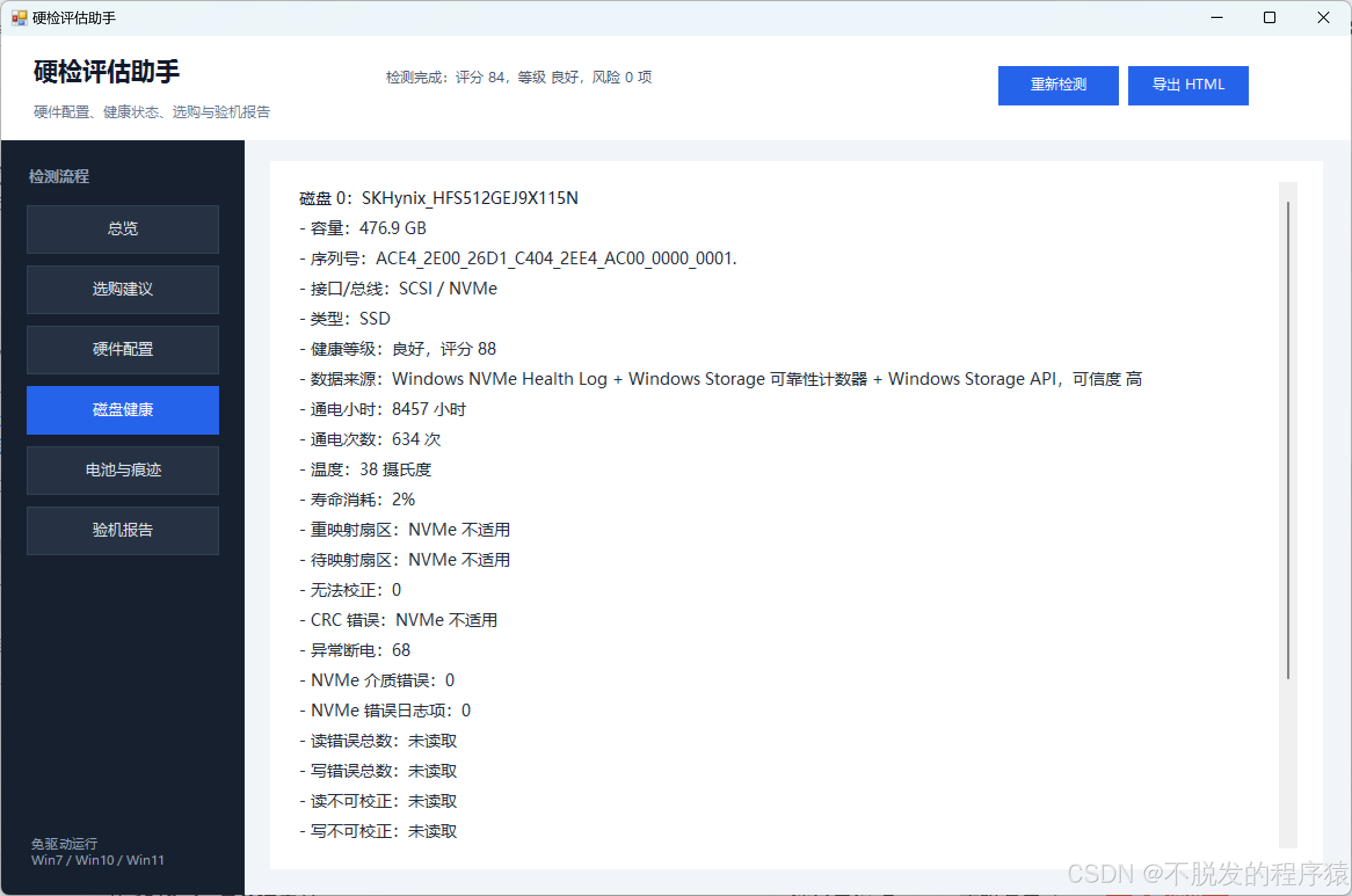Close the 硬检评估助手 window
1352x896 pixels.
click(x=1323, y=18)
